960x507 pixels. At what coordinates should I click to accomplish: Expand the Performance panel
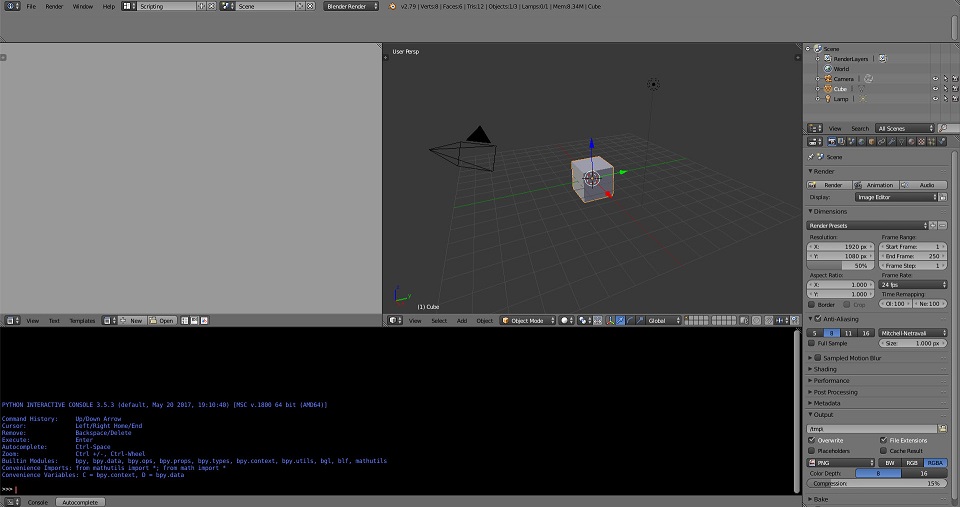828,380
